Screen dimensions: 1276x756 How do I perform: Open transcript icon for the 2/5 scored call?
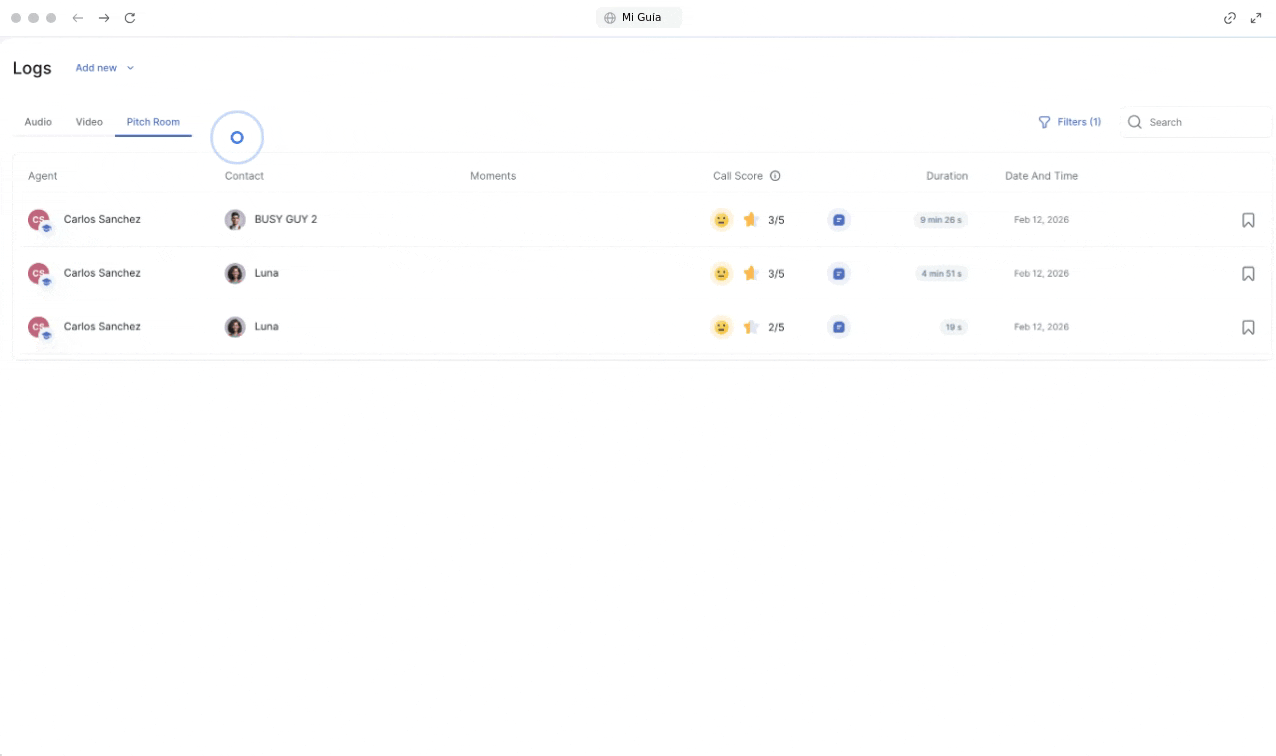pyautogui.click(x=839, y=327)
